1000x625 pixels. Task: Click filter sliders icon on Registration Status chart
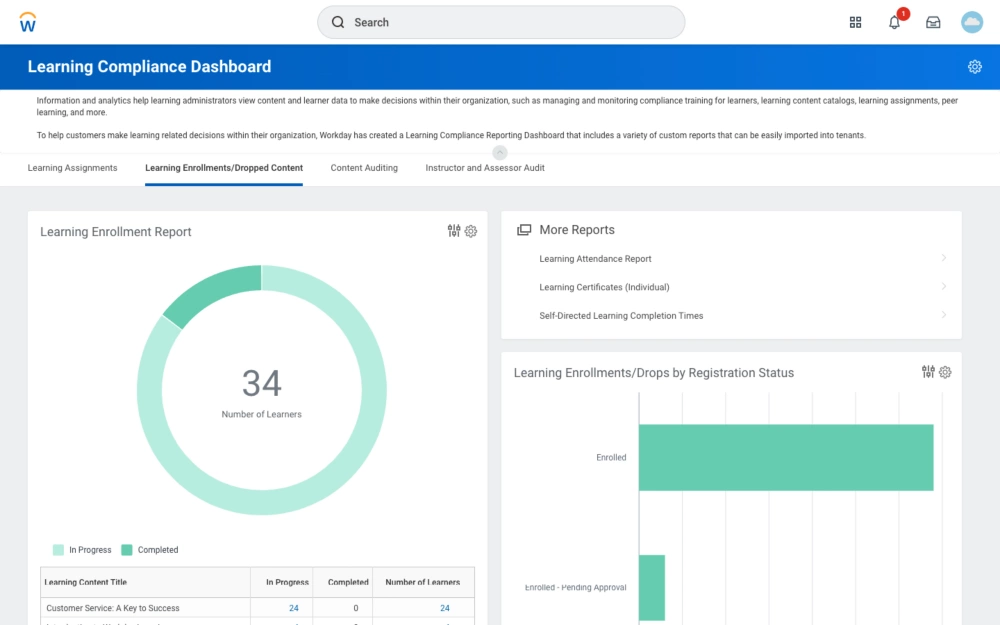pos(928,372)
